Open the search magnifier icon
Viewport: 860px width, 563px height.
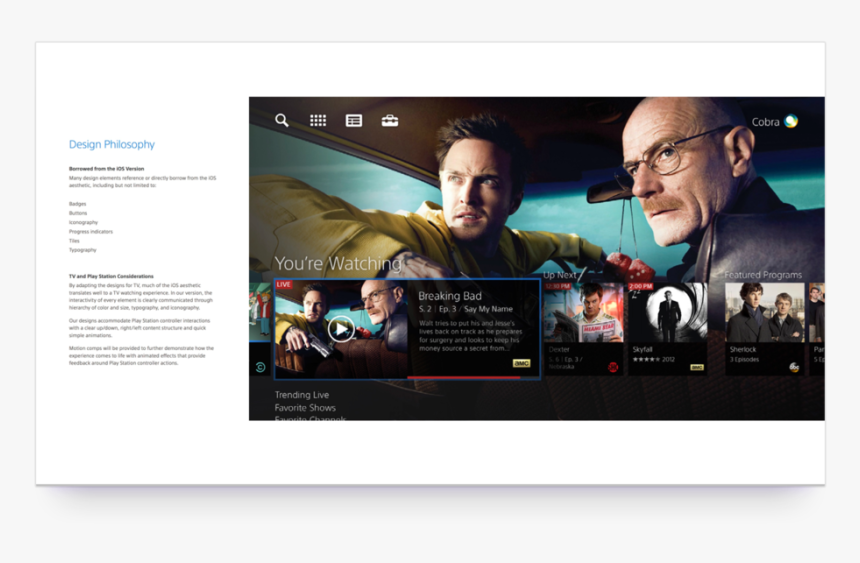coord(282,120)
